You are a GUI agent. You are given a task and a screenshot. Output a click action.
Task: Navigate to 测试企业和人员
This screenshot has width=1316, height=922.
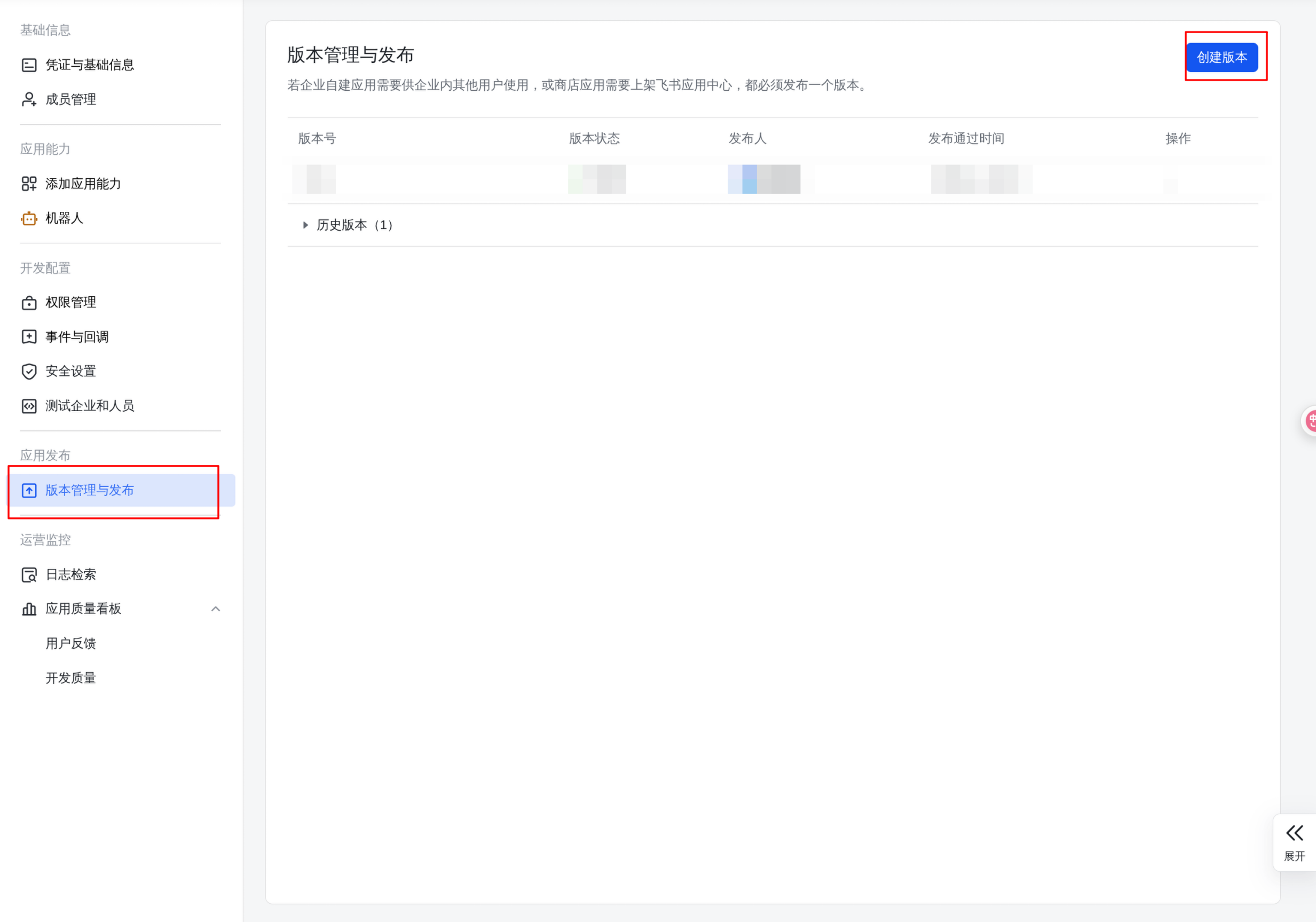(89, 406)
